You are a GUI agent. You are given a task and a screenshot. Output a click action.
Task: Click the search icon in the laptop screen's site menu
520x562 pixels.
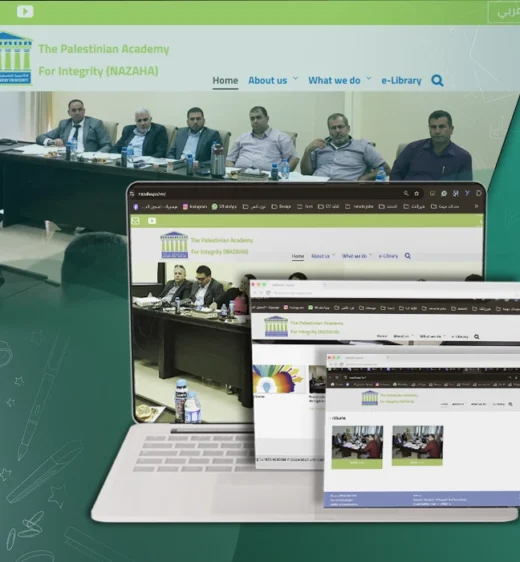pos(407,256)
